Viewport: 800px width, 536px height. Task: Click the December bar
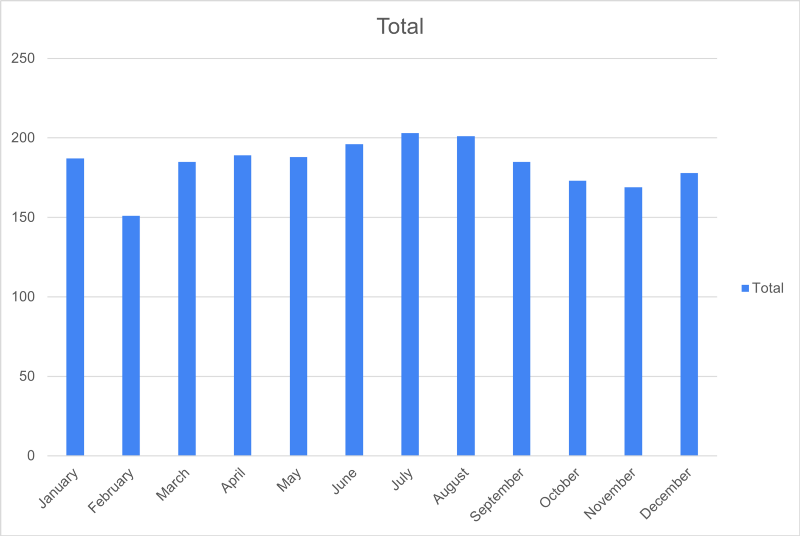click(x=689, y=314)
